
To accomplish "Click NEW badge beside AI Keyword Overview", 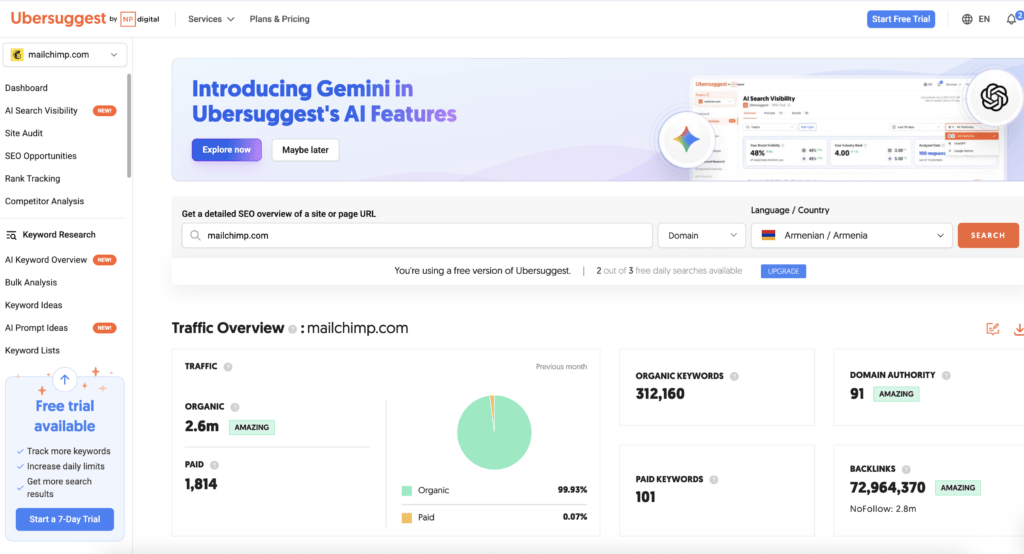I will [104, 260].
